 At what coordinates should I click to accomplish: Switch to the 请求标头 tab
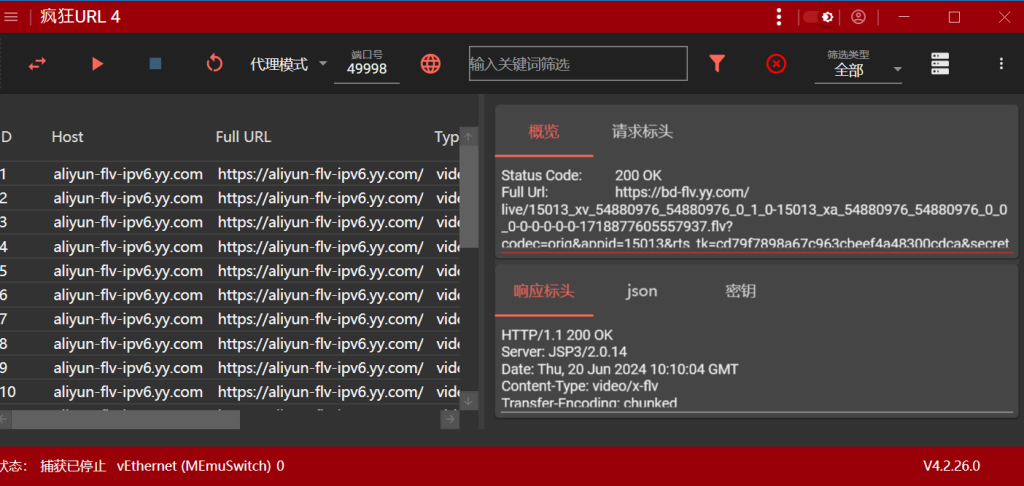point(642,131)
